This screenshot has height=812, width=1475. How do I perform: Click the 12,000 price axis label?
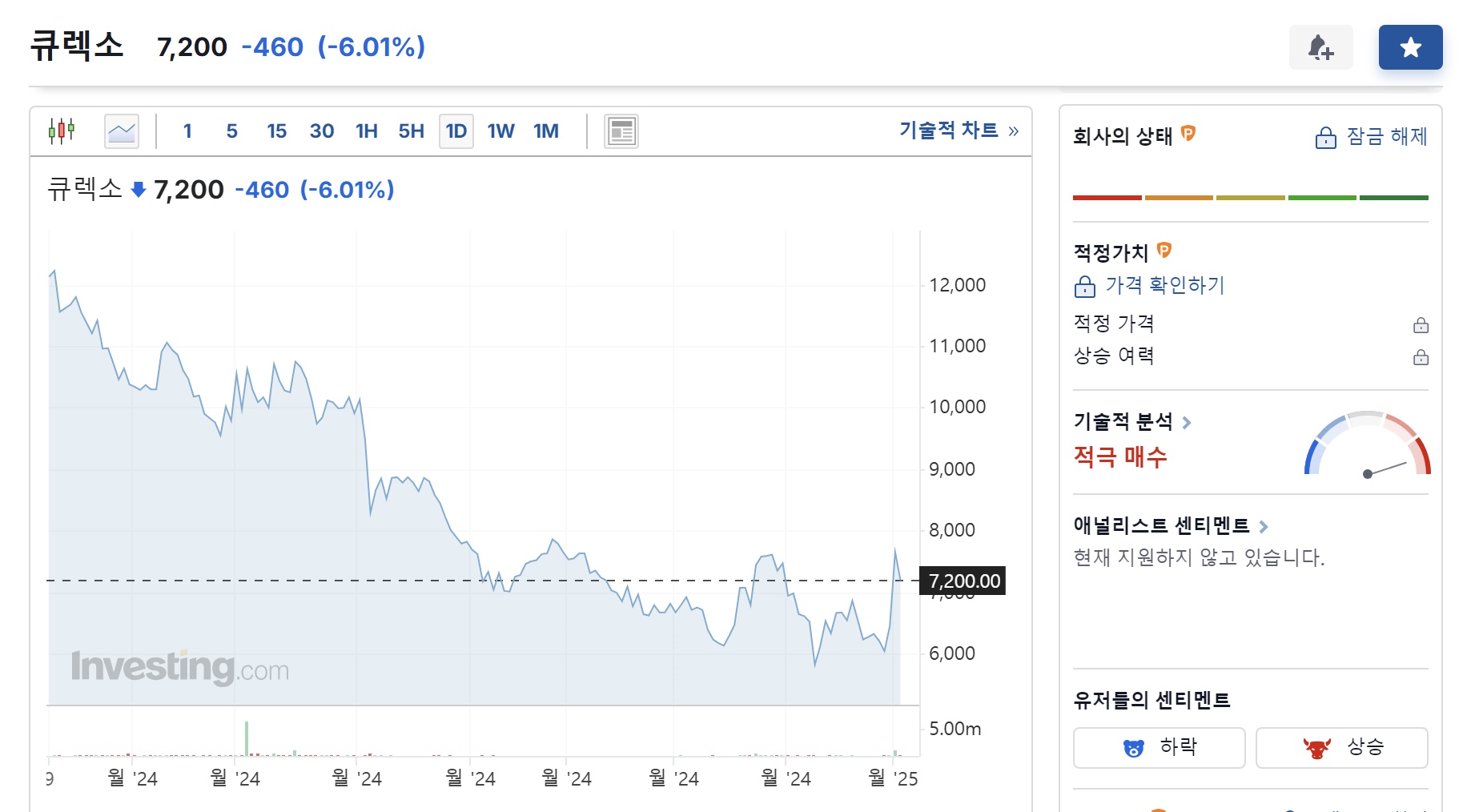click(x=957, y=285)
